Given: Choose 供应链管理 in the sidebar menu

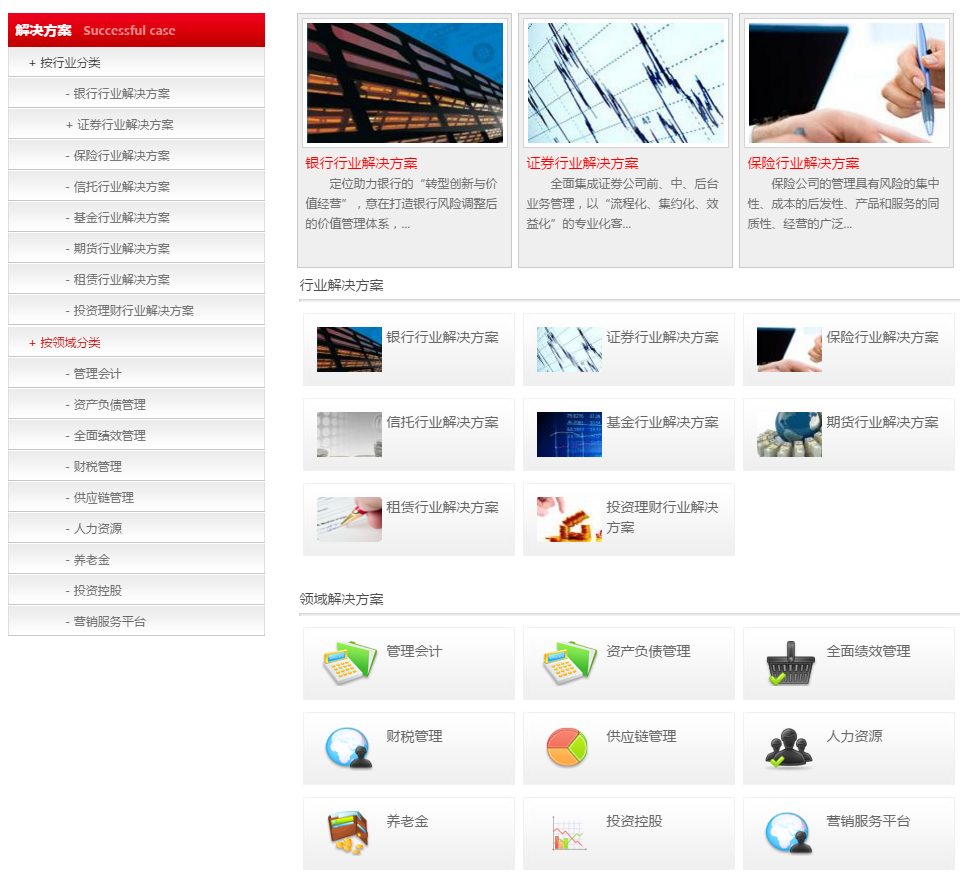Looking at the screenshot, I should tap(136, 498).
